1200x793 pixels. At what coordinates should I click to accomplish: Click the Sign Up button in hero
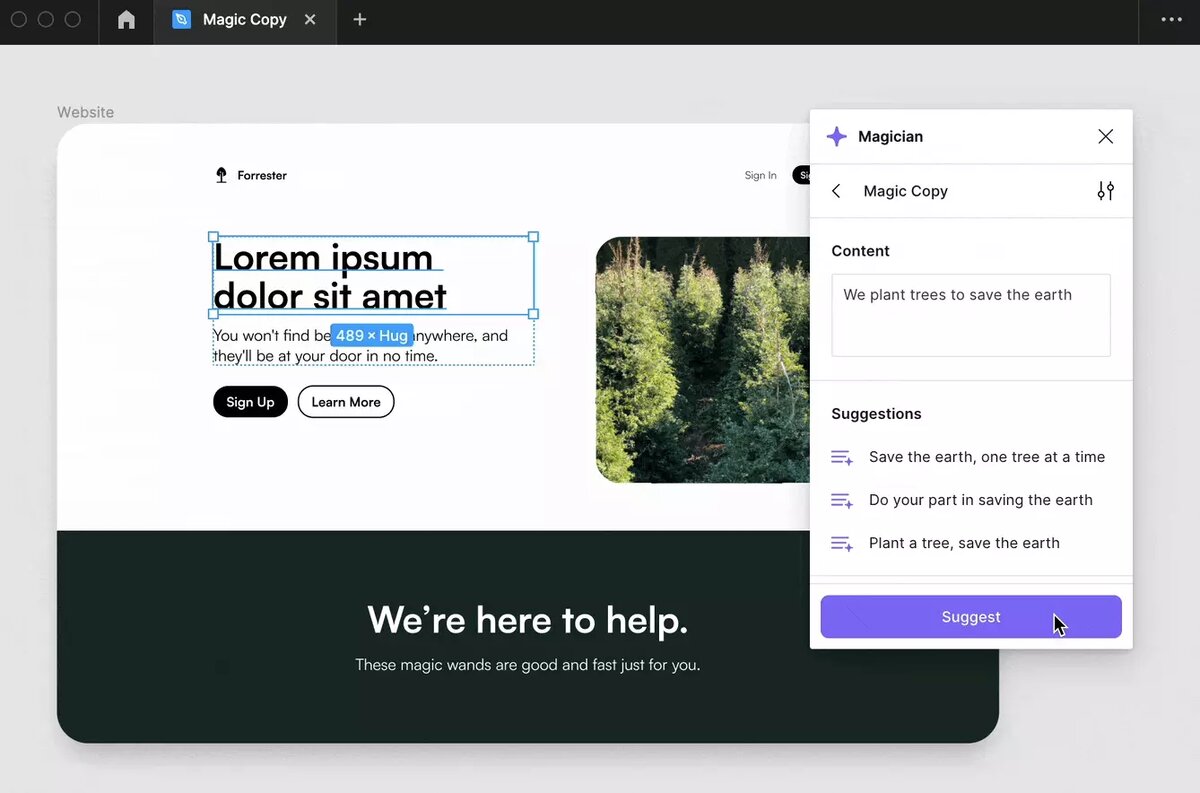[250, 402]
